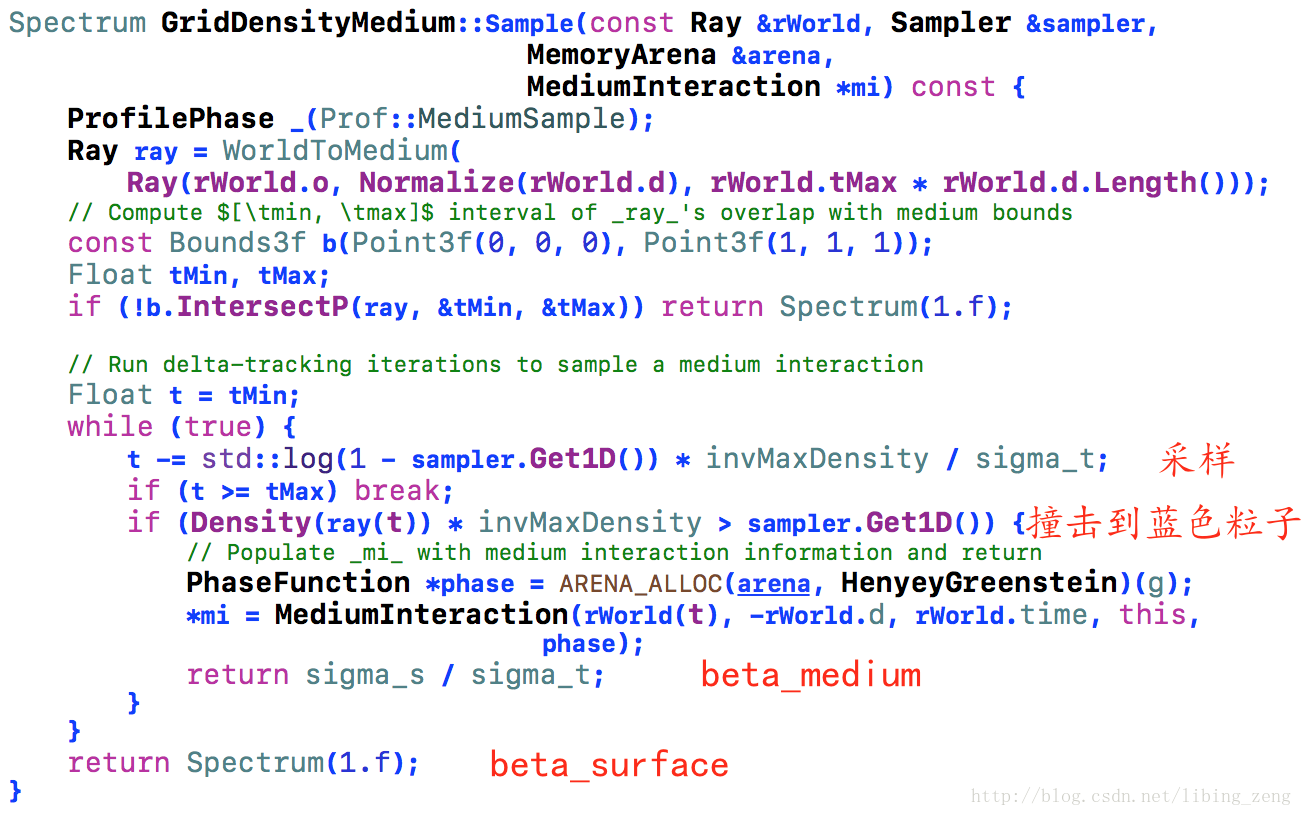Click the red beta_surface annotation

click(609, 765)
